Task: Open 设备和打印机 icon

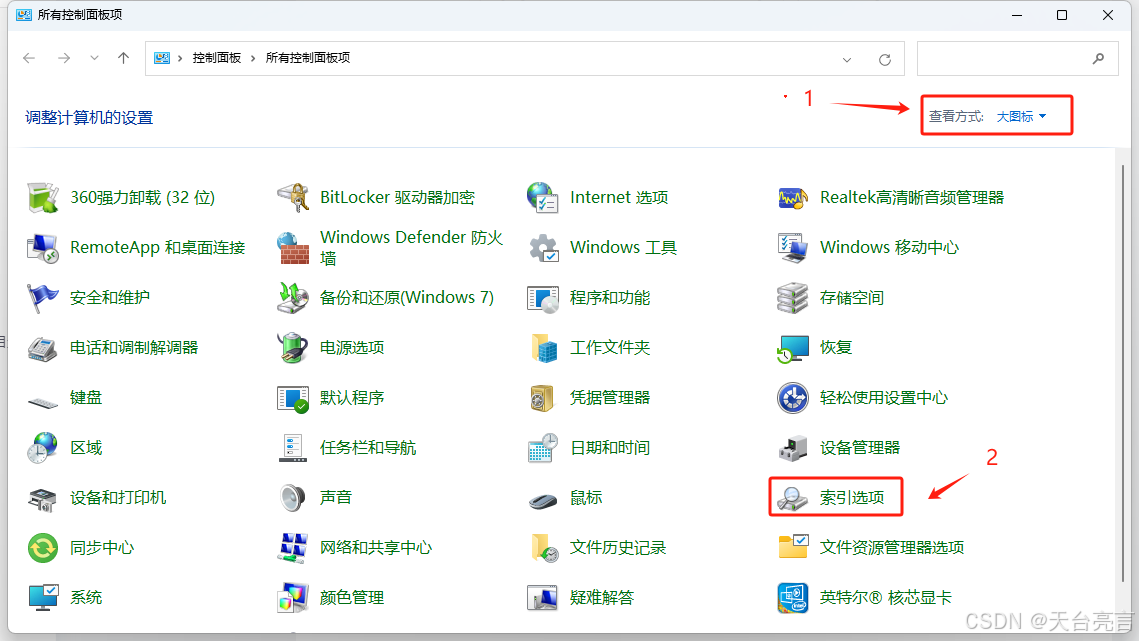Action: click(x=43, y=499)
